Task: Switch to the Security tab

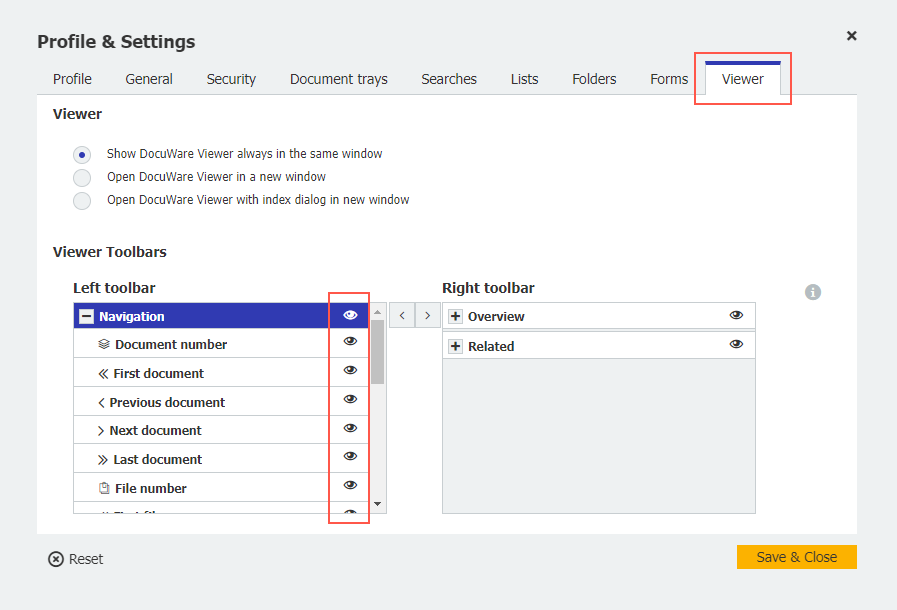Action: [231, 79]
